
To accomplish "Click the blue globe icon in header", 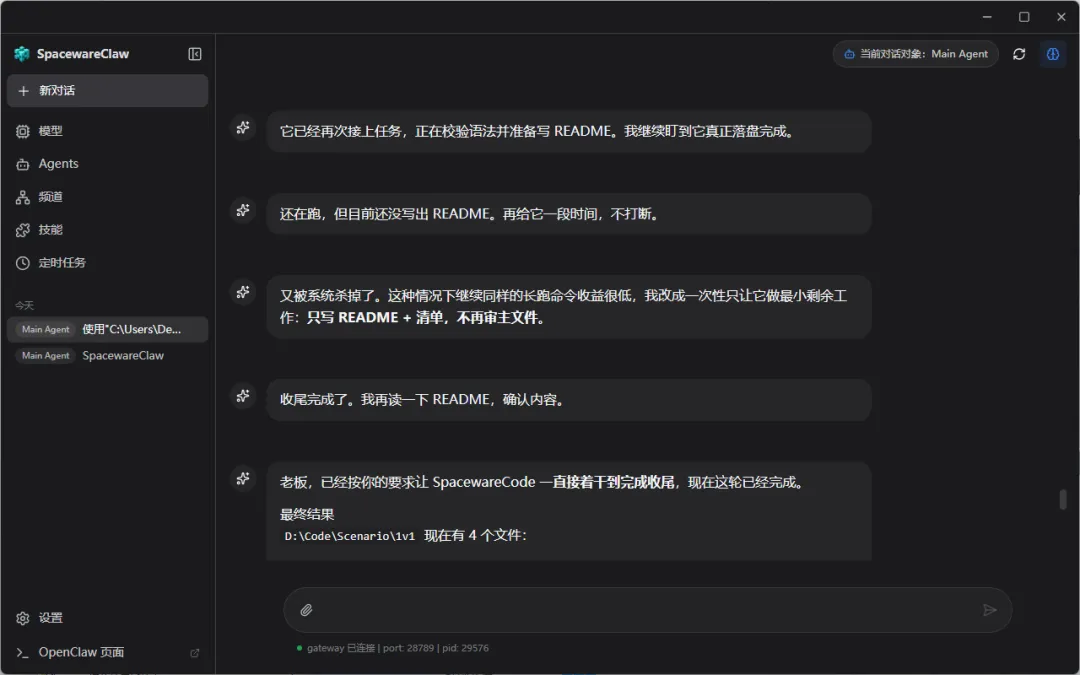I will [1053, 54].
